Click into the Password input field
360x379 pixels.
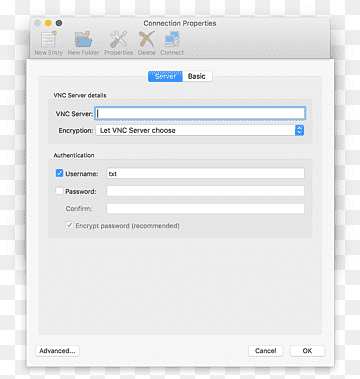[x=205, y=191]
